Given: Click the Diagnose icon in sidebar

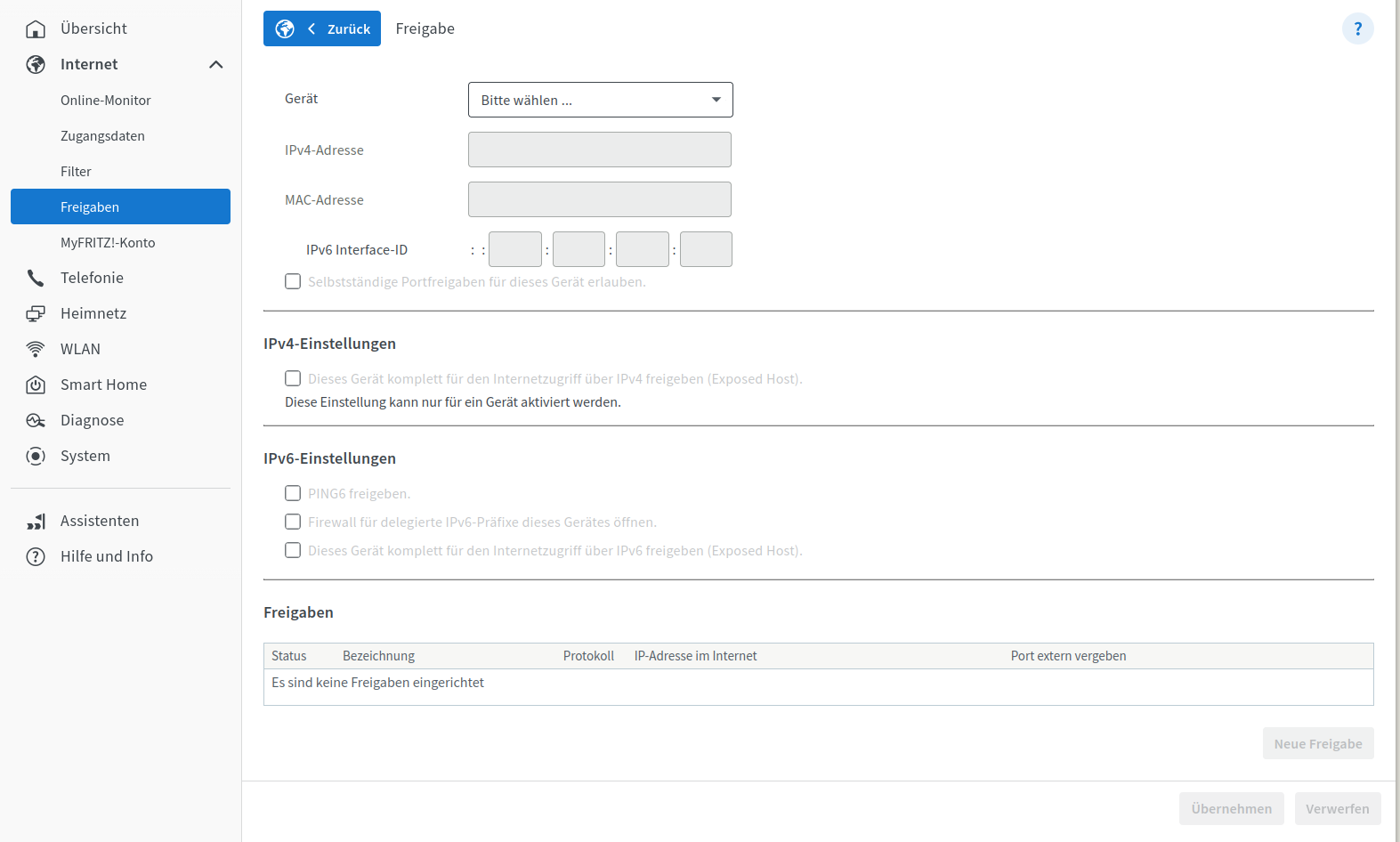Looking at the screenshot, I should [36, 420].
